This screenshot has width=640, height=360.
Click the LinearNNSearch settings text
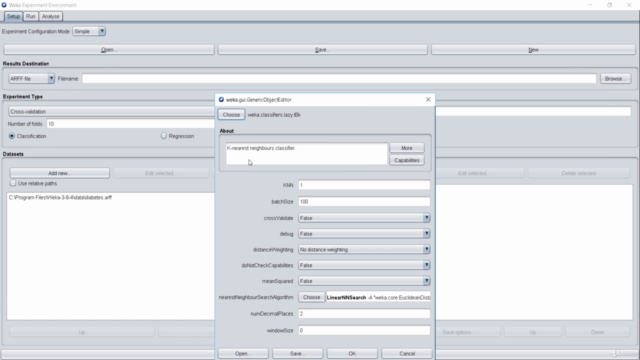[x=378, y=298]
